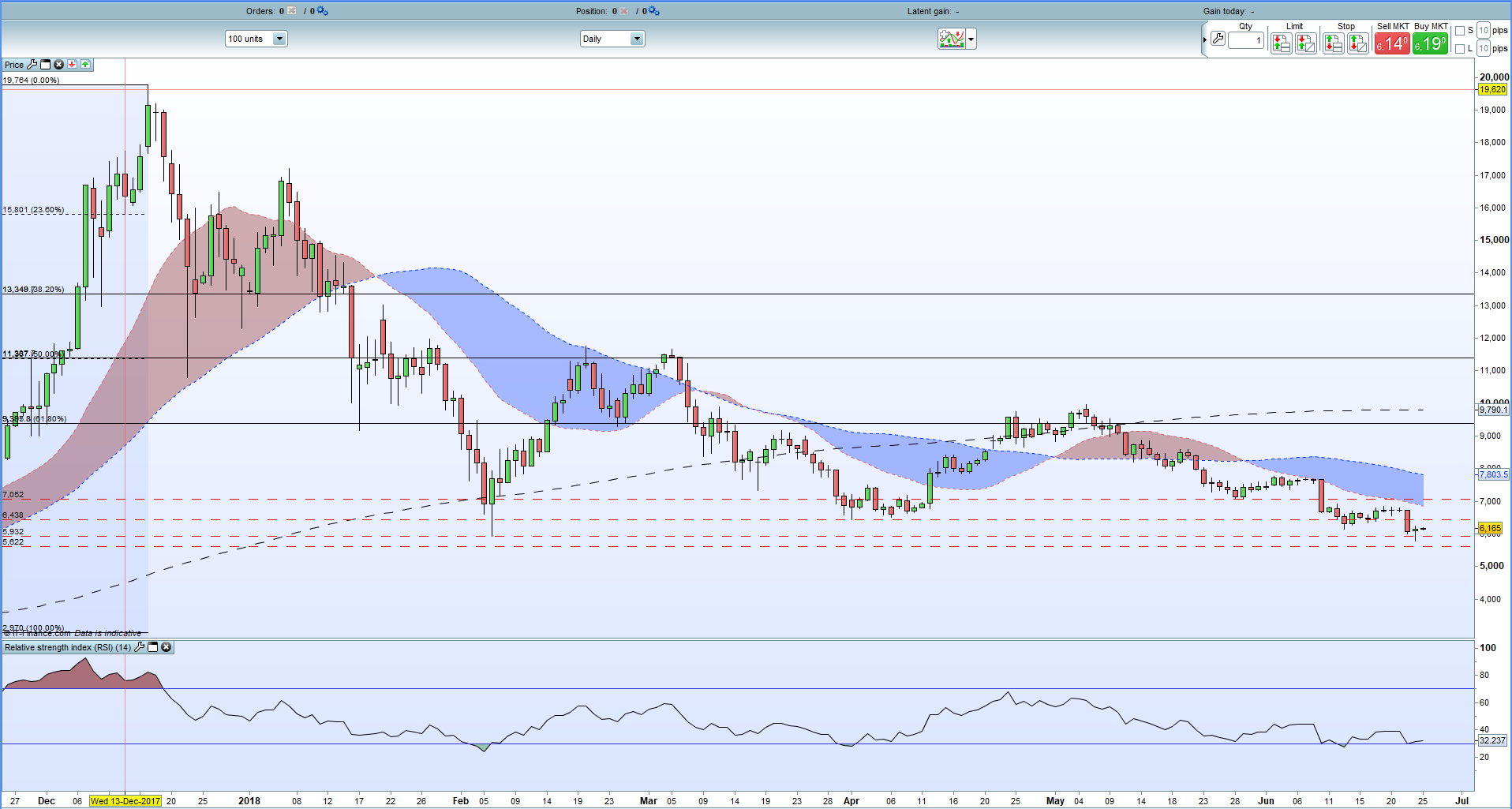
Task: Click the 9,790.1 moving average label
Action: coord(1493,410)
